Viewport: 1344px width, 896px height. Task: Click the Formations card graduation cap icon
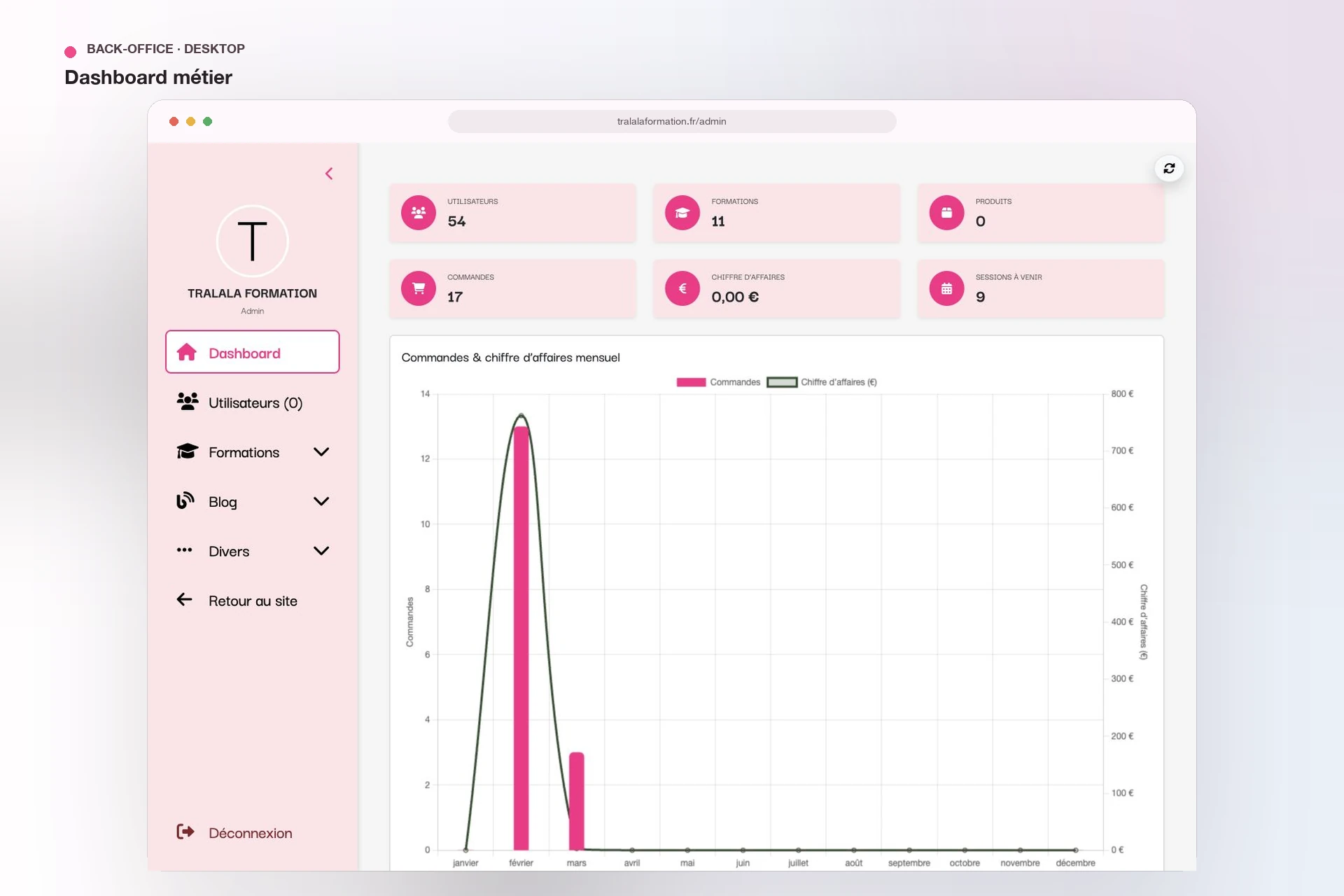click(682, 213)
